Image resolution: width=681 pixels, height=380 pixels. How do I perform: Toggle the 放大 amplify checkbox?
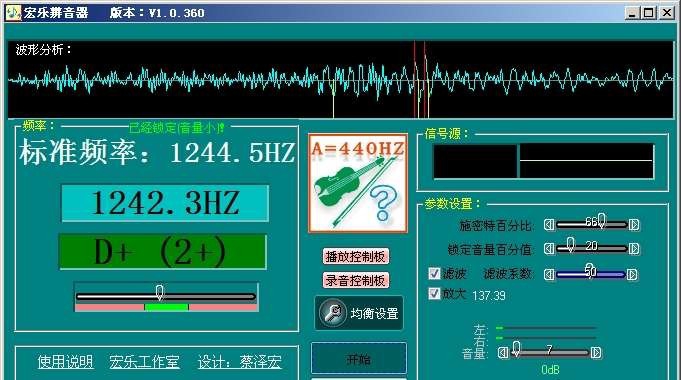434,294
